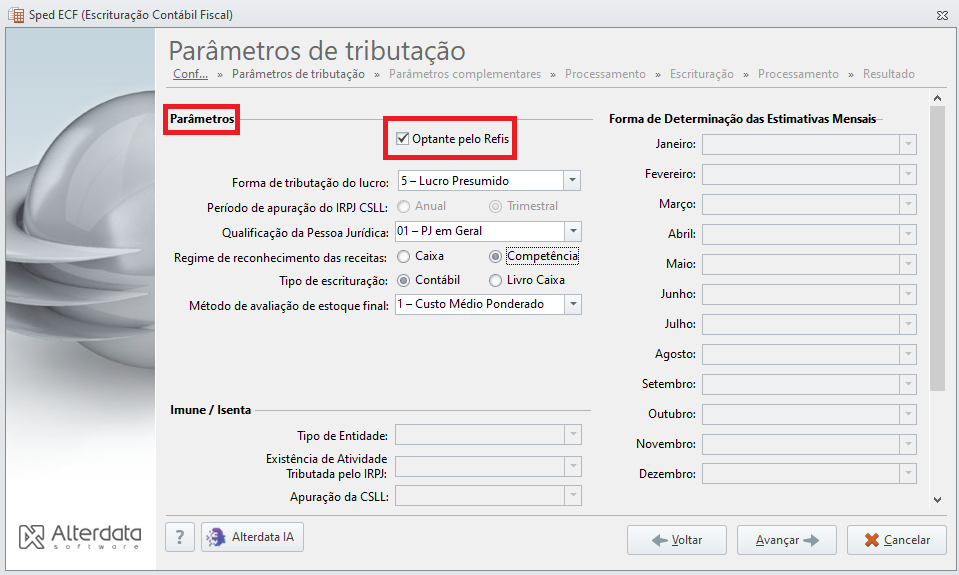Choose Caixa as regime de reconhecimento

[404, 256]
